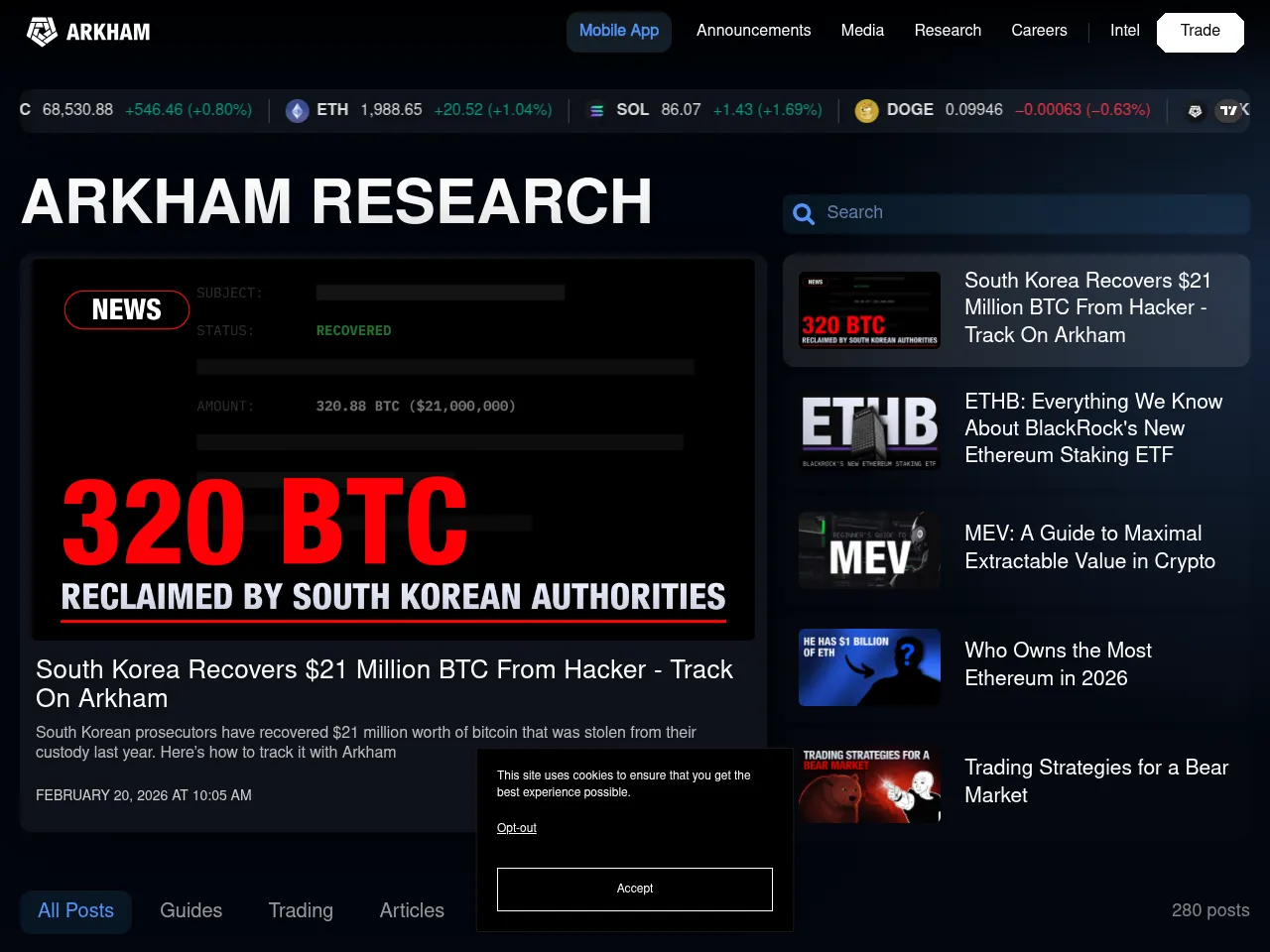The height and width of the screenshot is (952, 1270).
Task: Open the ETHB BlackRock article thumbnail
Action: click(x=869, y=428)
